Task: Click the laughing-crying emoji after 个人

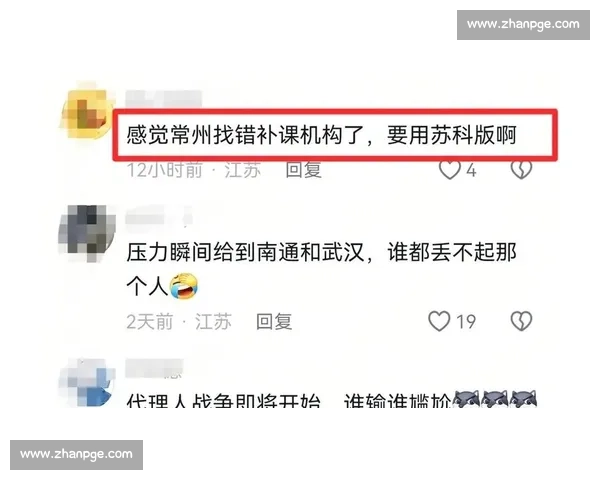Action: click(x=184, y=286)
